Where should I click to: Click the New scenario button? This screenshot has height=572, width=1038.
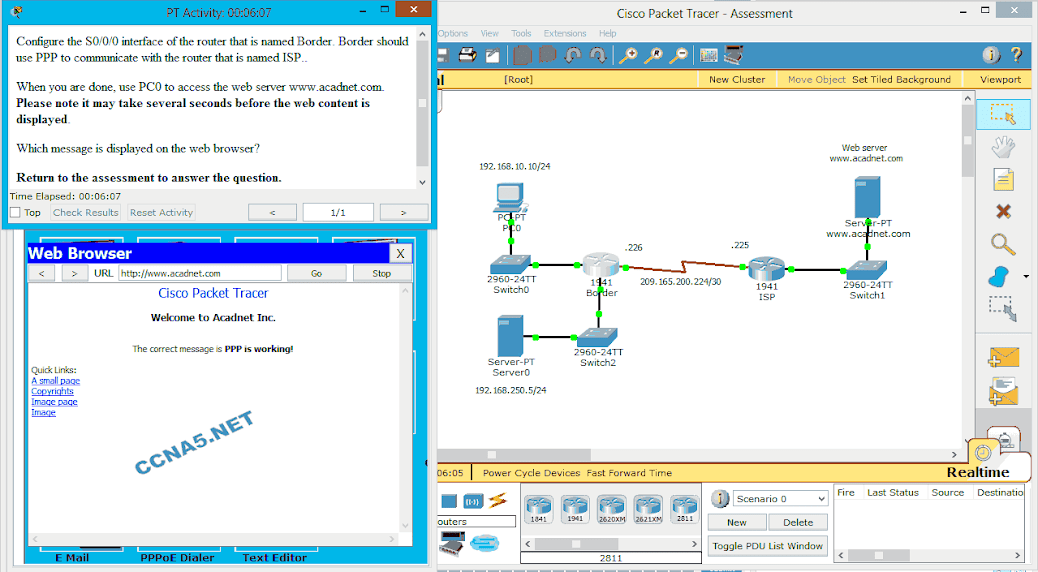pyautogui.click(x=737, y=522)
